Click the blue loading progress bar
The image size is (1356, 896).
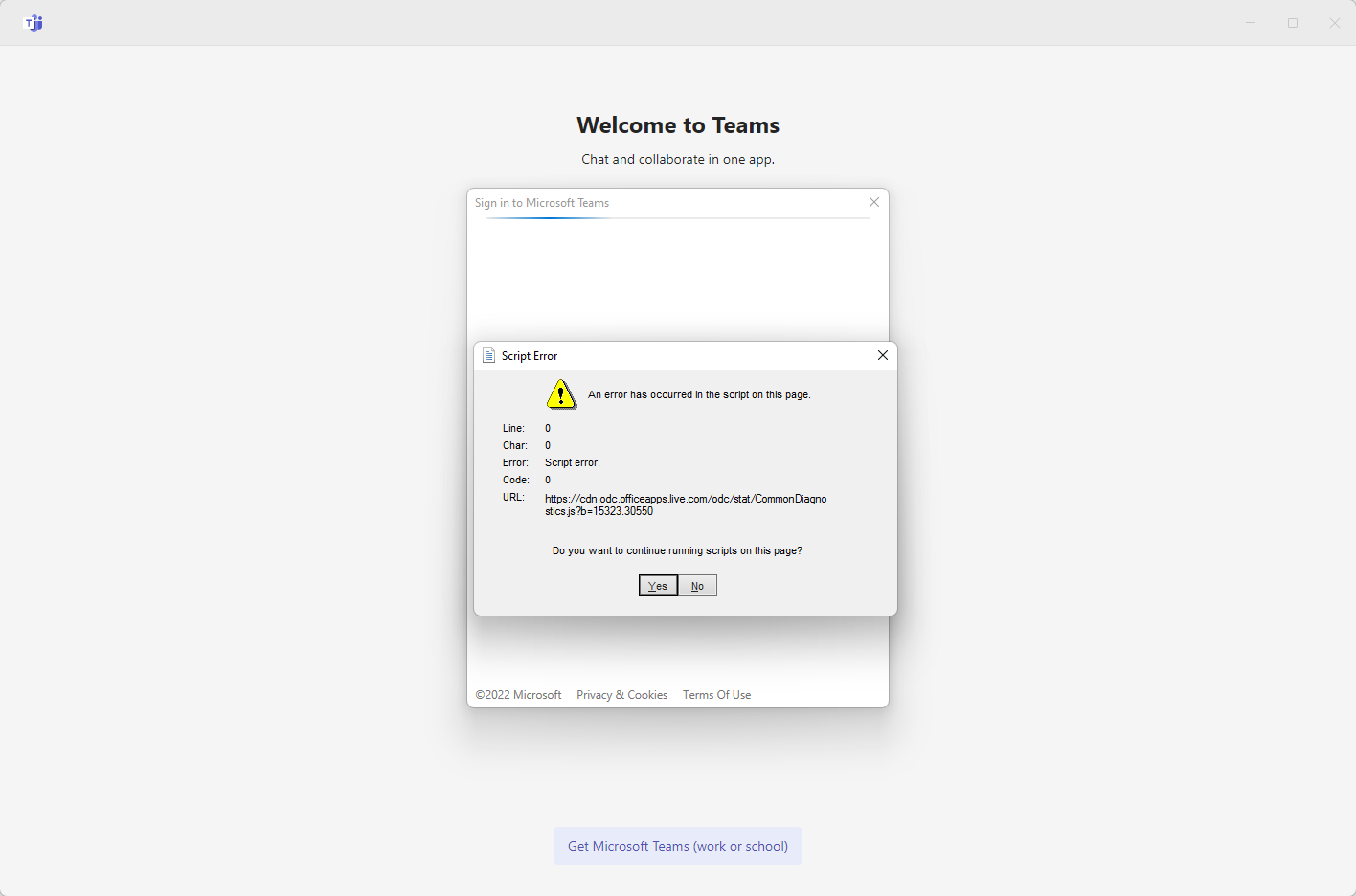click(547, 218)
